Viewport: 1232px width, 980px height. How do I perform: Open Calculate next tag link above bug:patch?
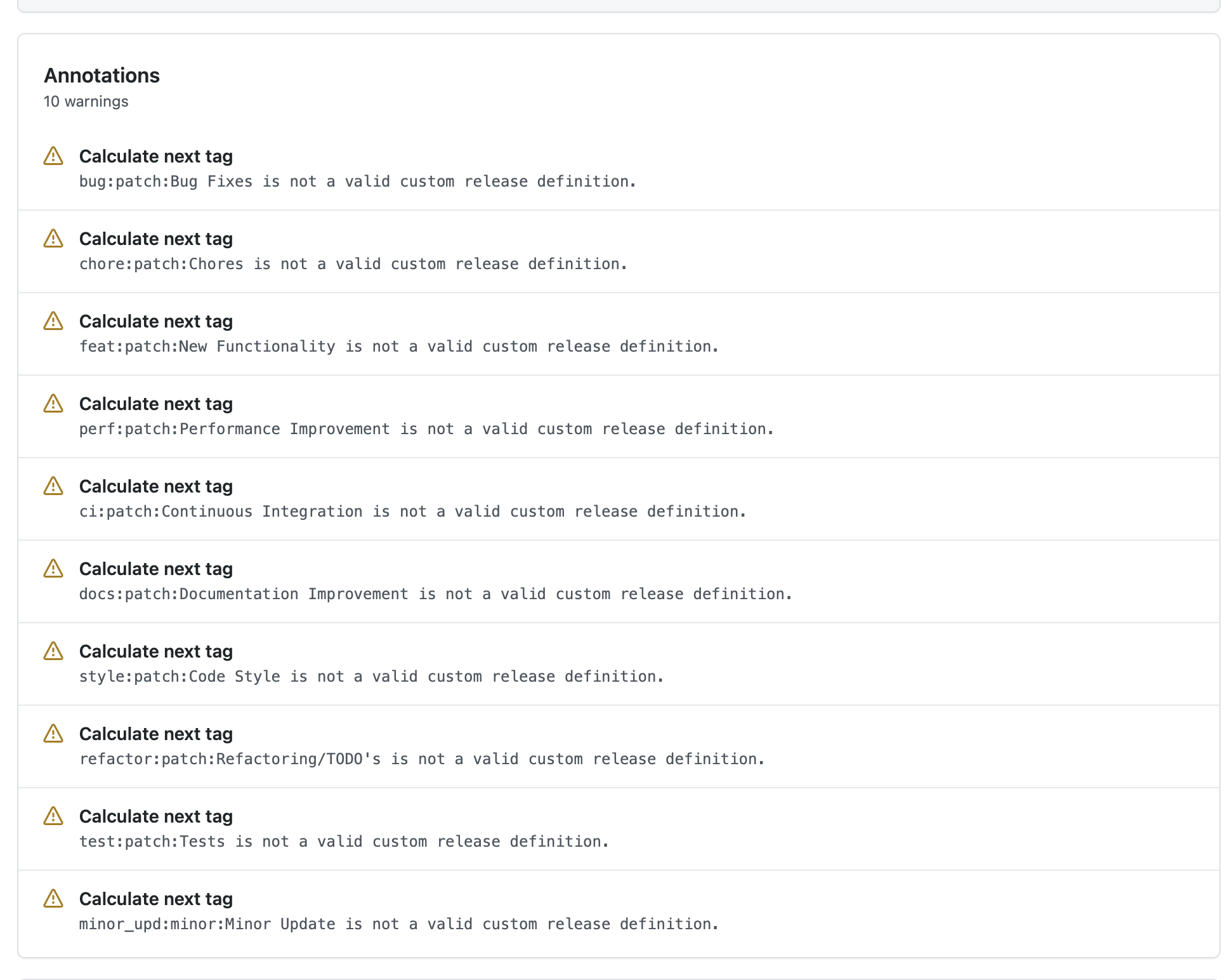[155, 156]
